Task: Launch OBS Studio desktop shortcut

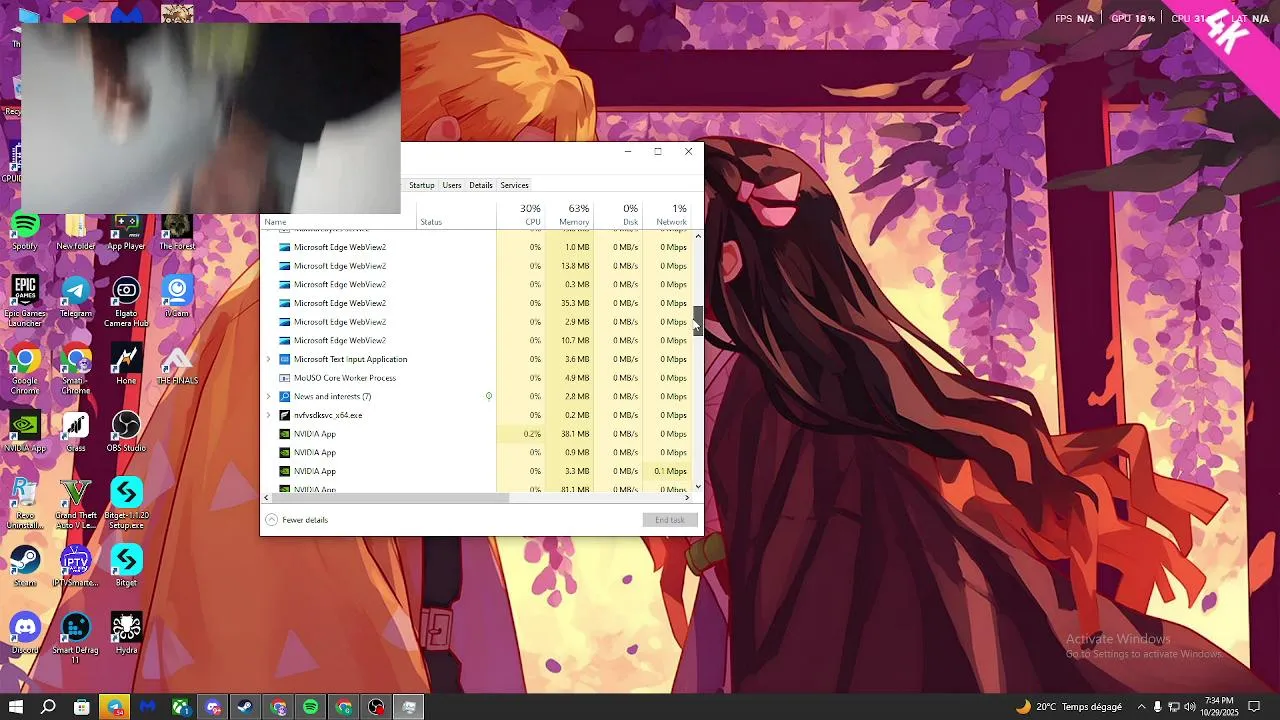Action: [126, 432]
